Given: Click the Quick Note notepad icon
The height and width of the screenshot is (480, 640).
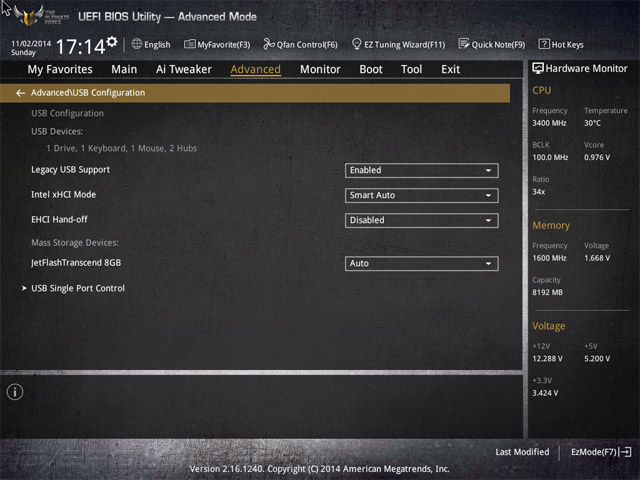Looking at the screenshot, I should pyautogui.click(x=464, y=44).
